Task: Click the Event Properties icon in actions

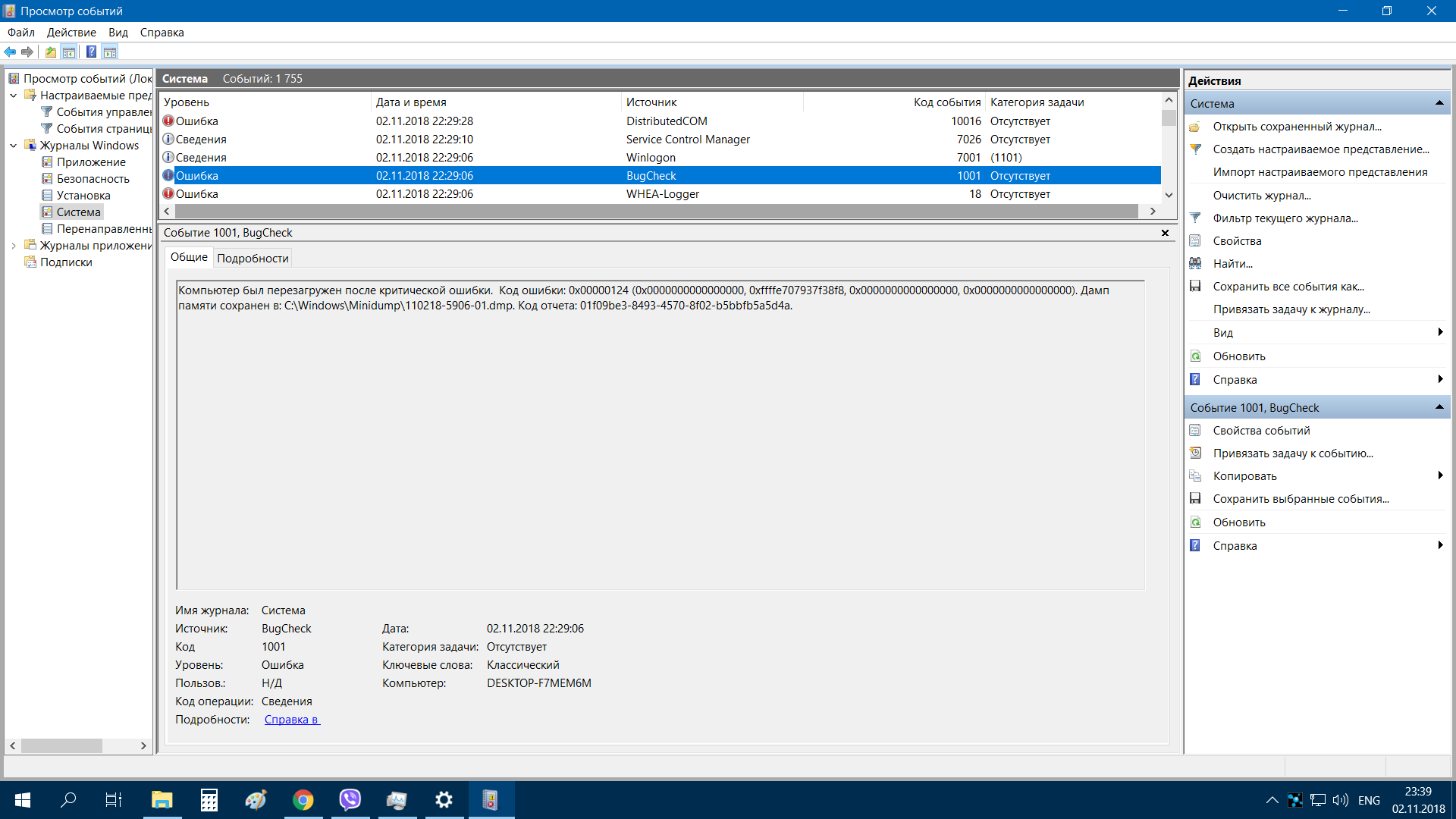Action: 1196,431
